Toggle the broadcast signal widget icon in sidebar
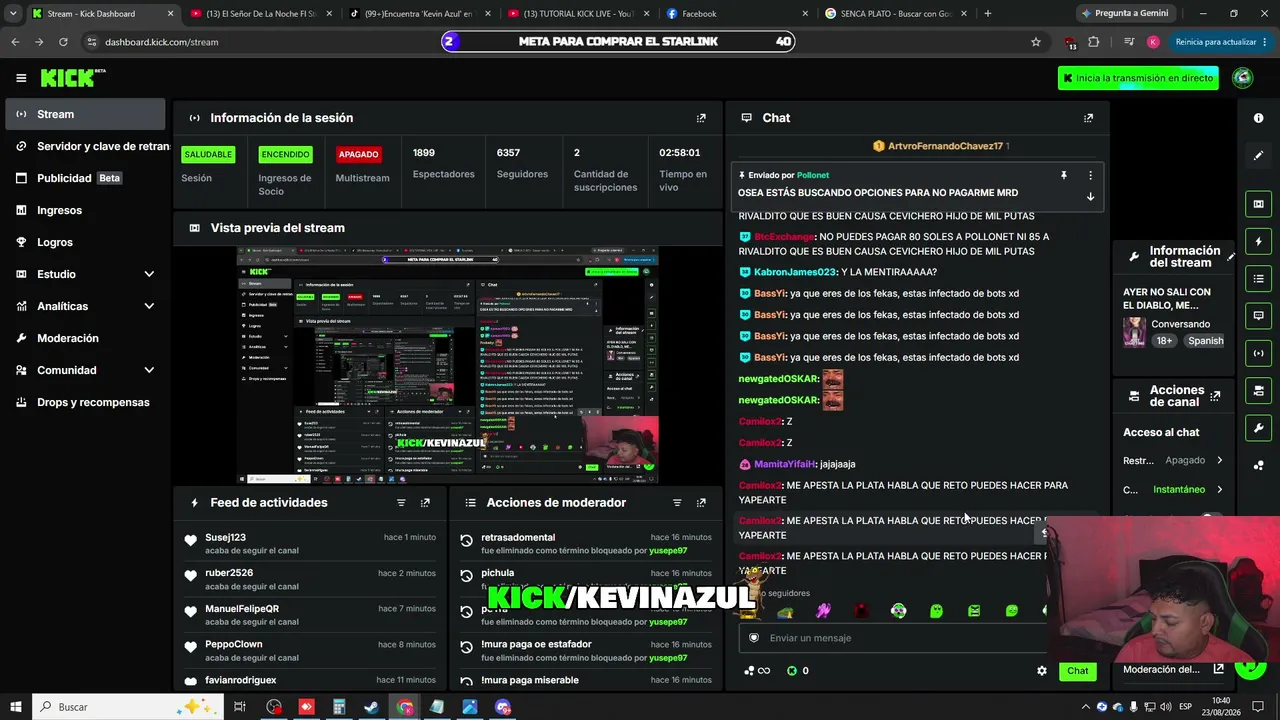Image resolution: width=1280 pixels, height=720 pixels. [x=1258, y=353]
